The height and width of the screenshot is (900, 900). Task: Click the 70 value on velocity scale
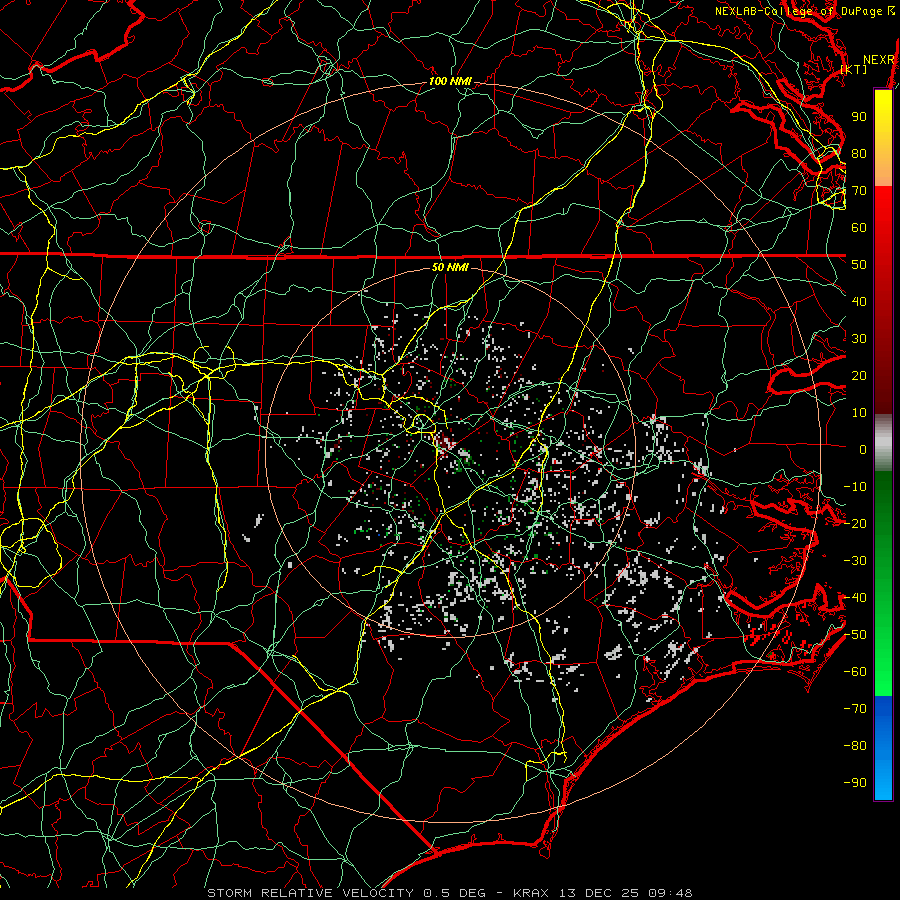tap(859, 191)
